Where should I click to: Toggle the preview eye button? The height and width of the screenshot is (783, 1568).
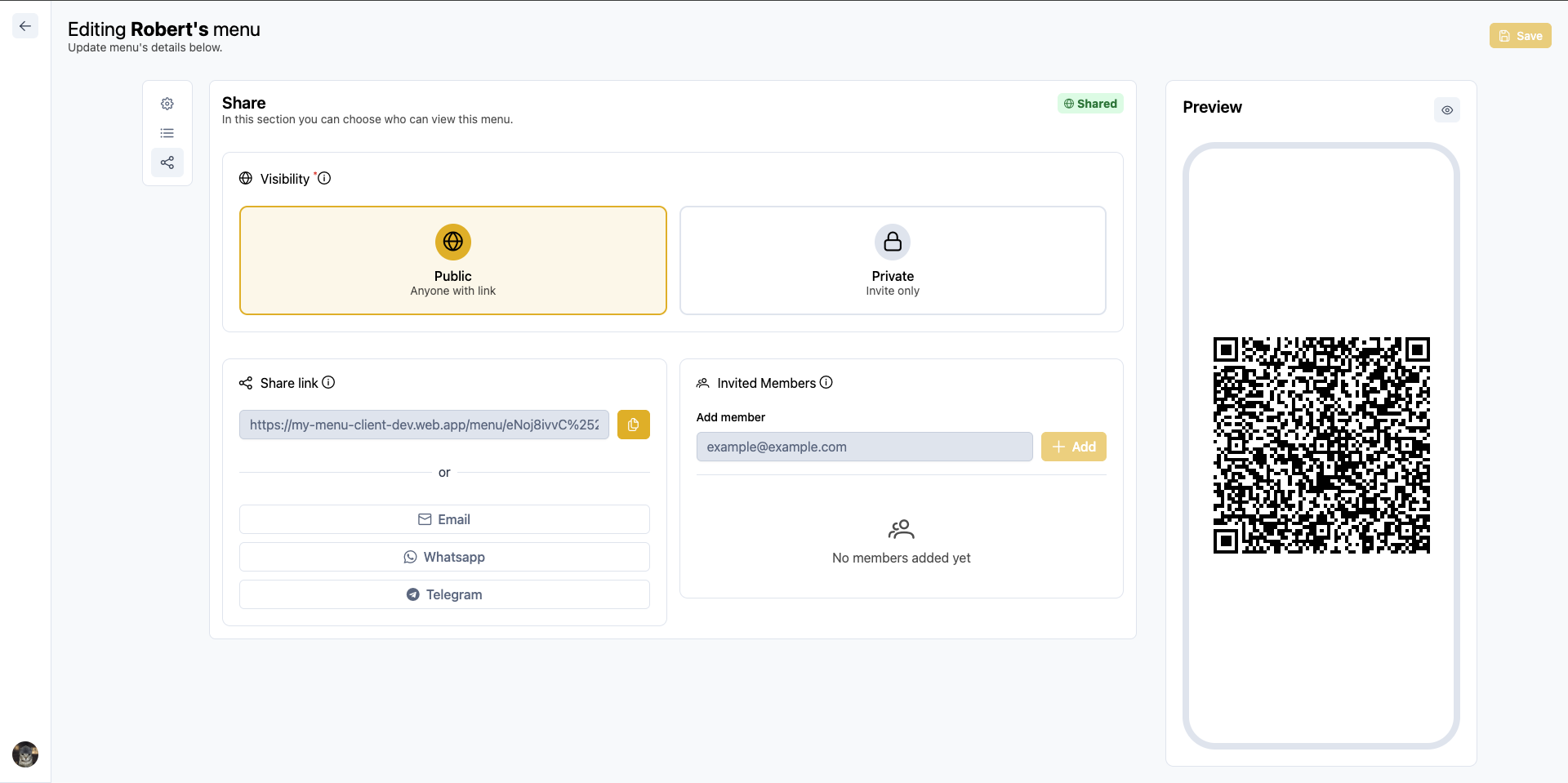click(1447, 110)
